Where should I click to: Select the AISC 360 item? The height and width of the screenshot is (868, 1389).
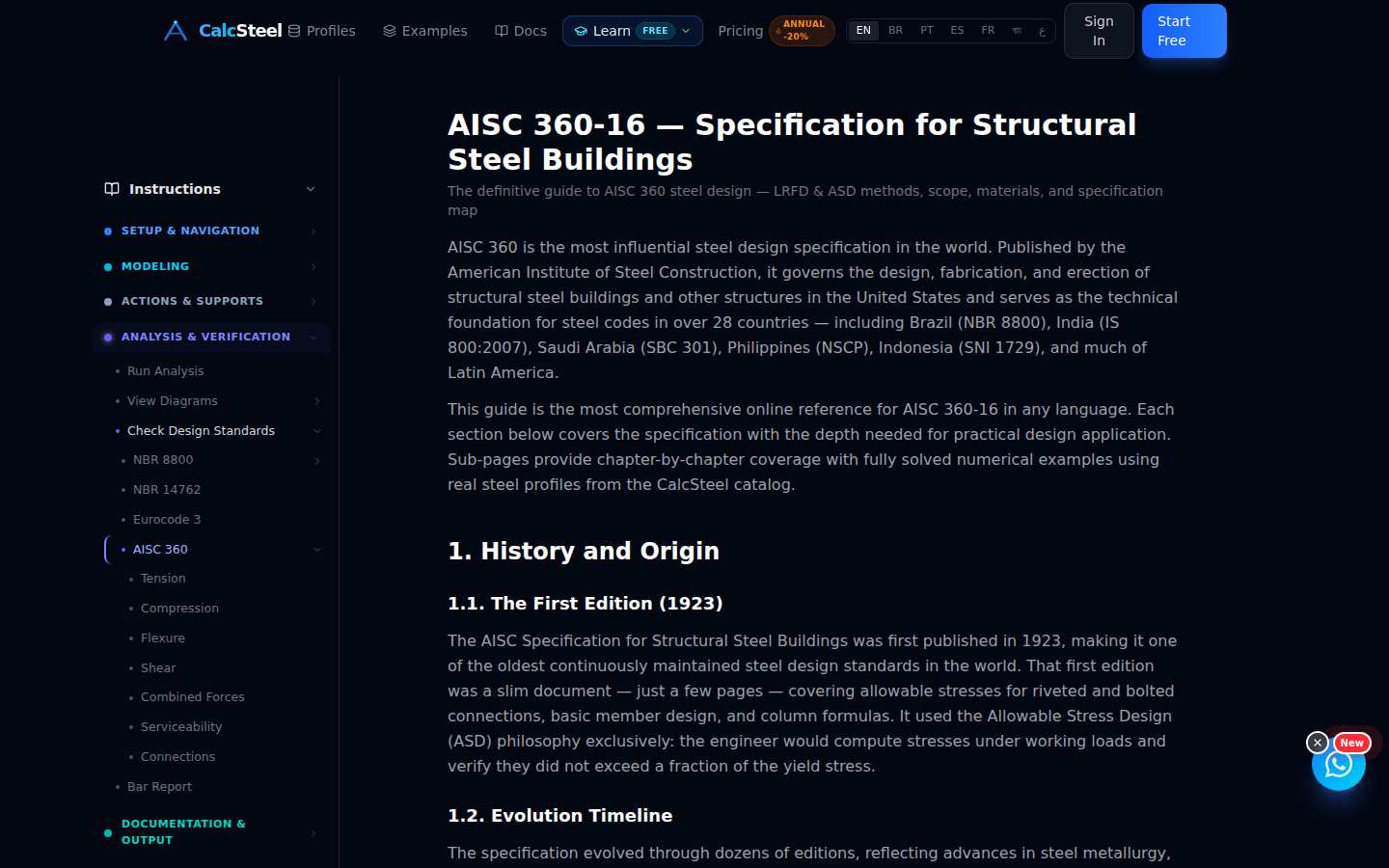(160, 550)
